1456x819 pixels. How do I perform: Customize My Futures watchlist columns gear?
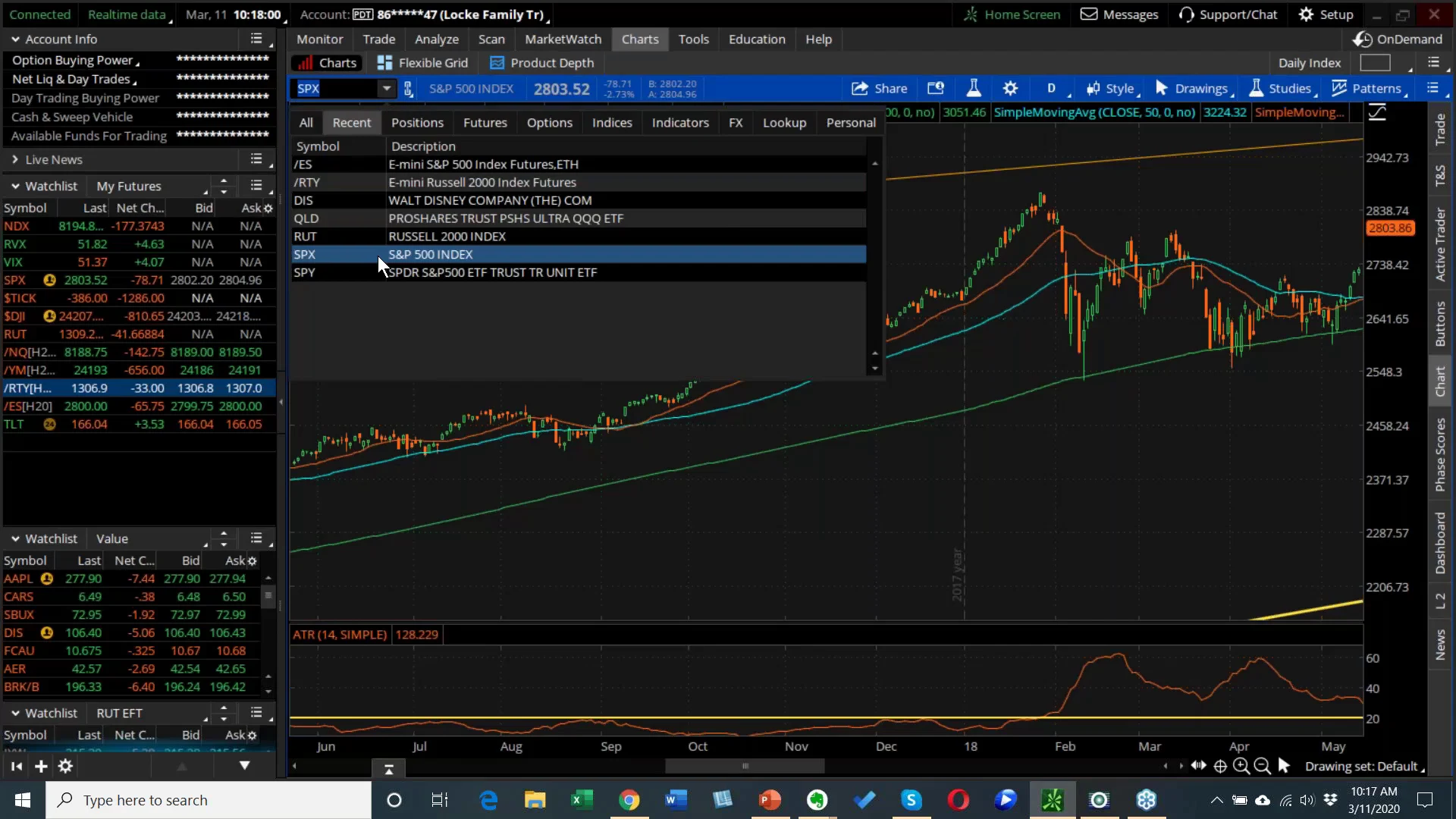click(x=268, y=208)
